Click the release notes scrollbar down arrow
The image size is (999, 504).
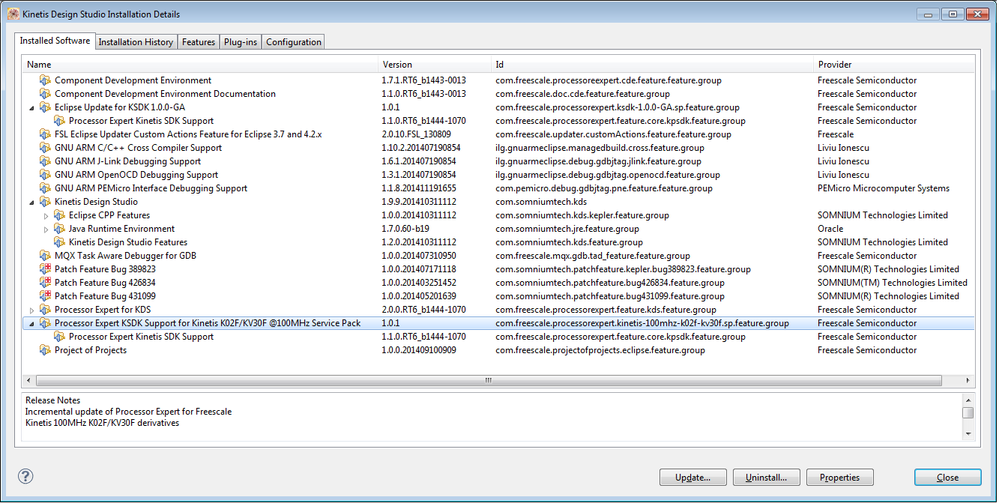(x=968, y=434)
